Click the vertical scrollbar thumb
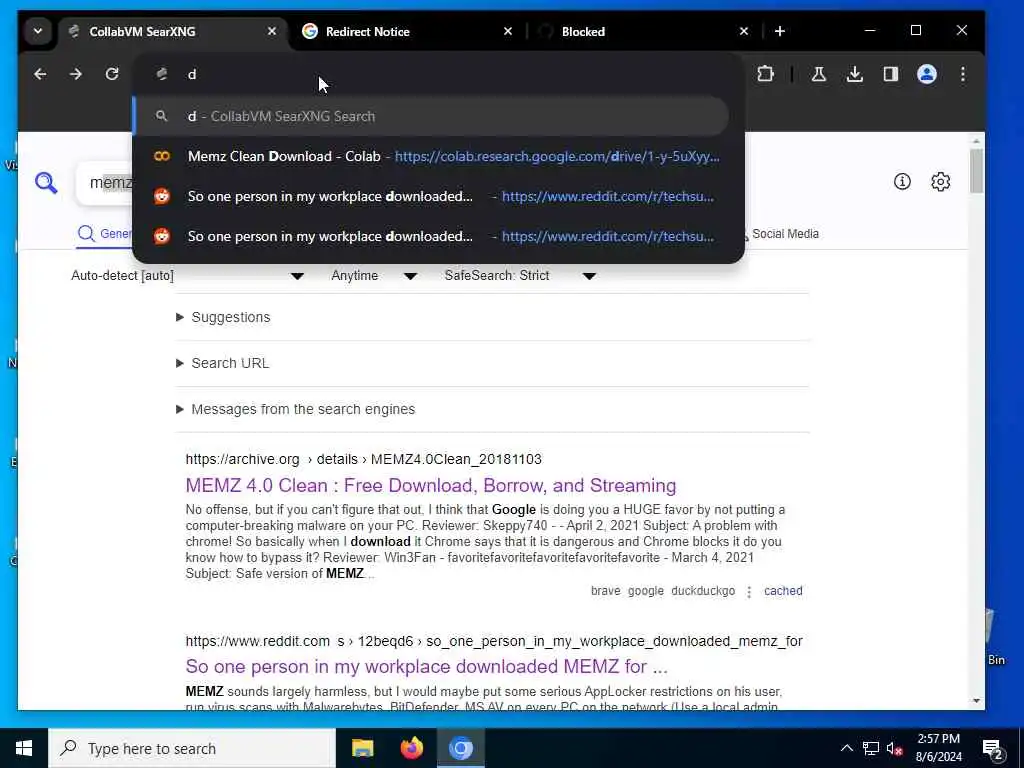The width and height of the screenshot is (1024, 768). 976,171
